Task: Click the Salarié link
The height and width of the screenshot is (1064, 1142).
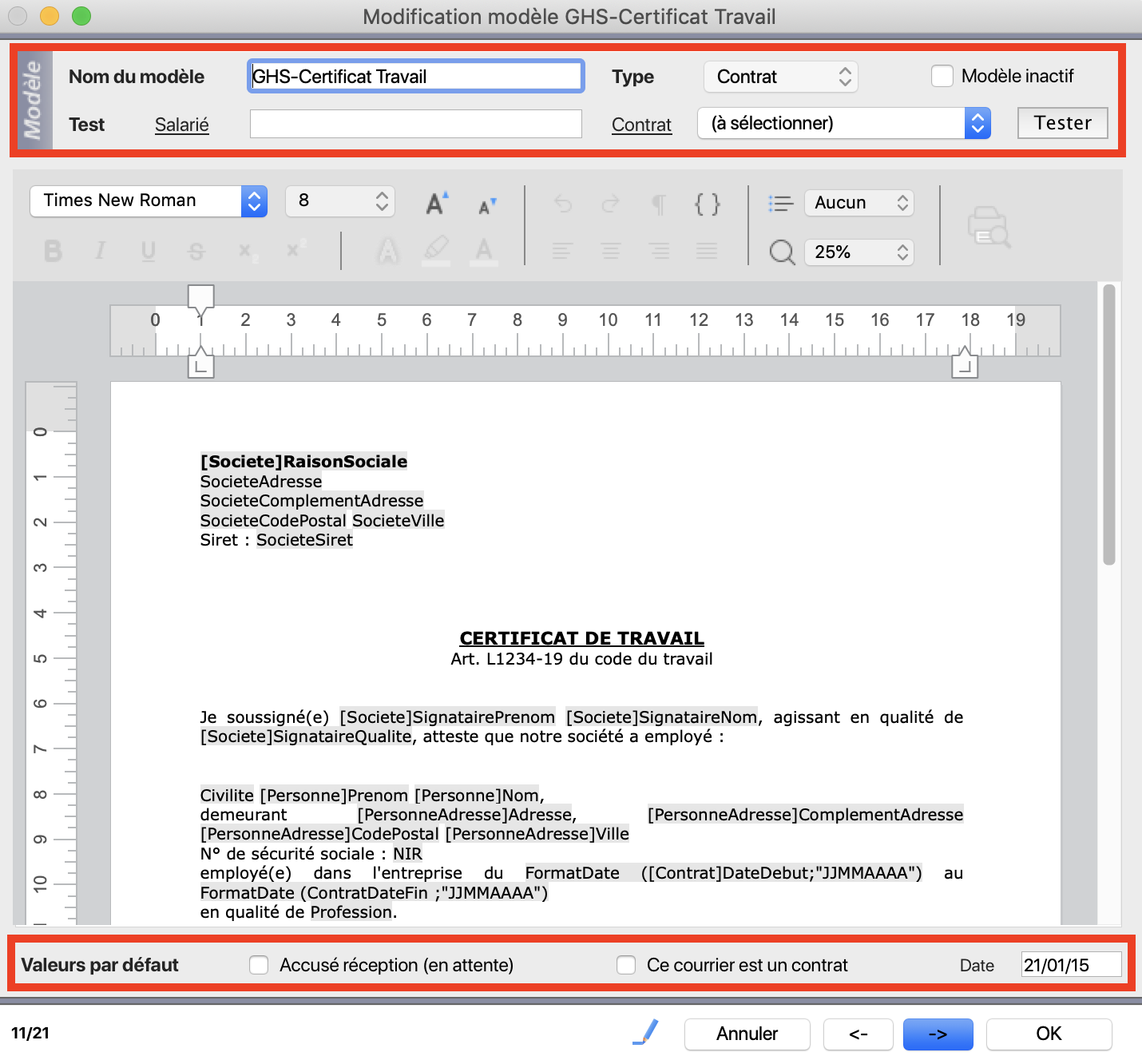Action: click(182, 125)
